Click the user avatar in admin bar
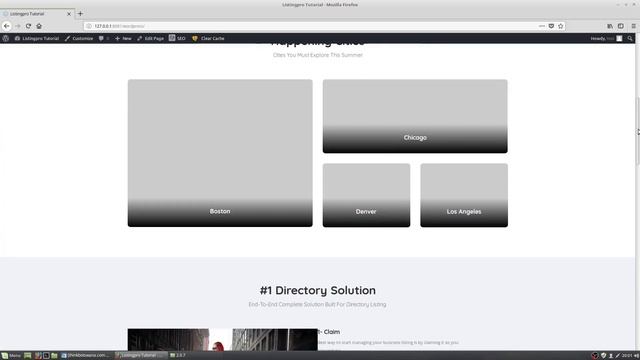 [619, 38]
